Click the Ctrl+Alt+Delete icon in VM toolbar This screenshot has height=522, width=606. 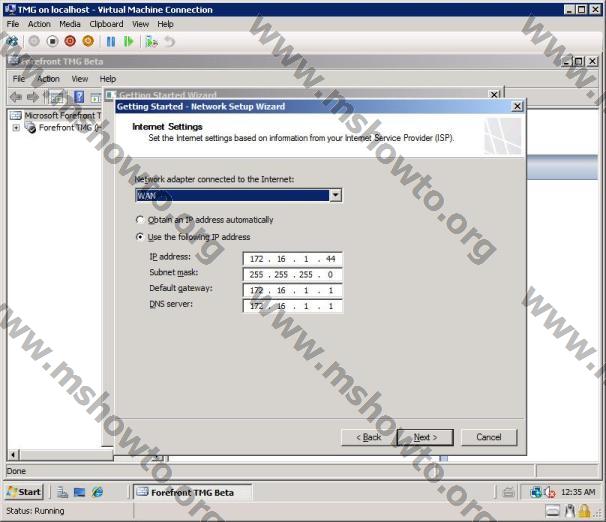pos(12,41)
